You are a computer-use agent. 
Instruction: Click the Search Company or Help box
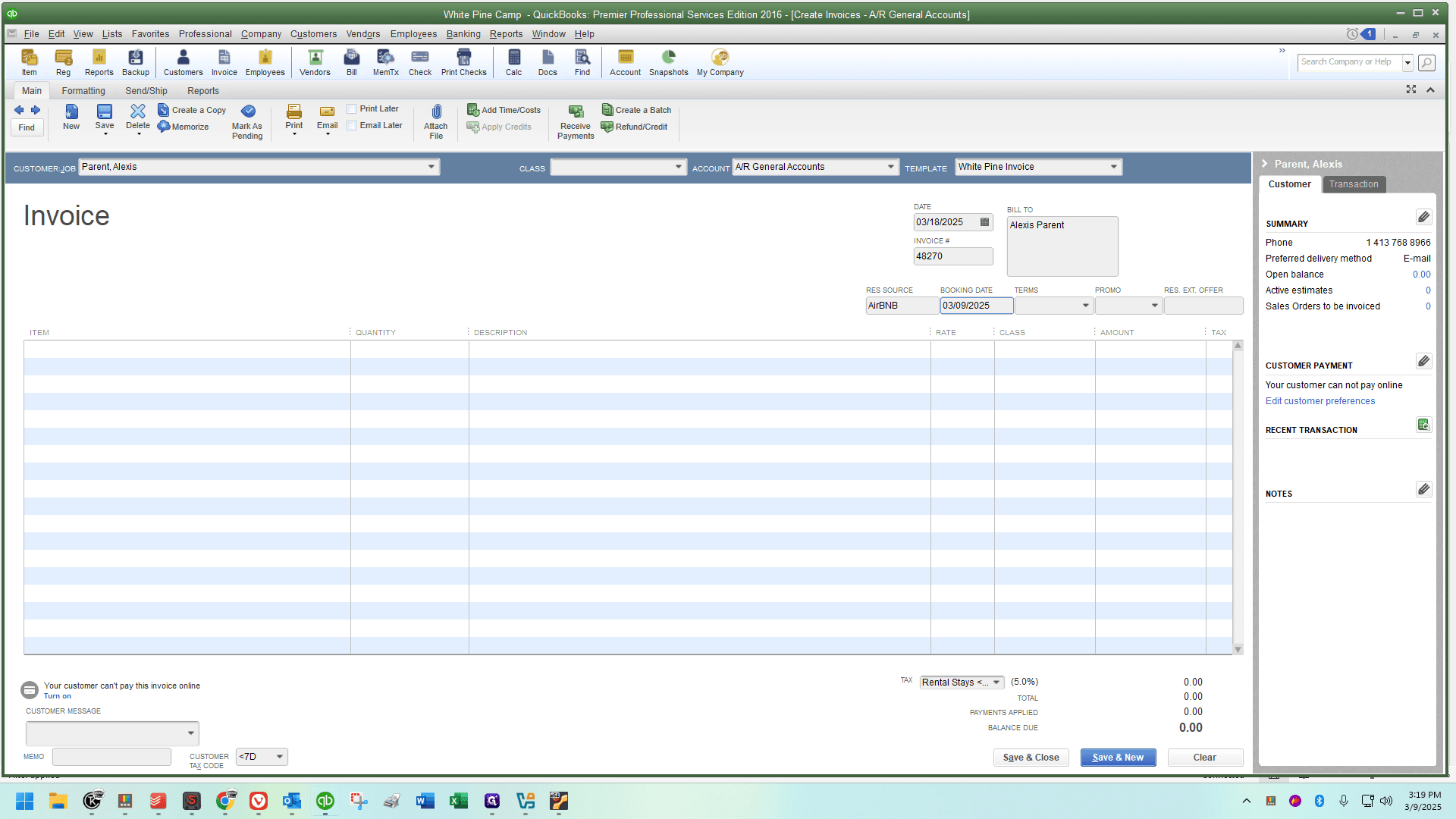pos(1349,62)
